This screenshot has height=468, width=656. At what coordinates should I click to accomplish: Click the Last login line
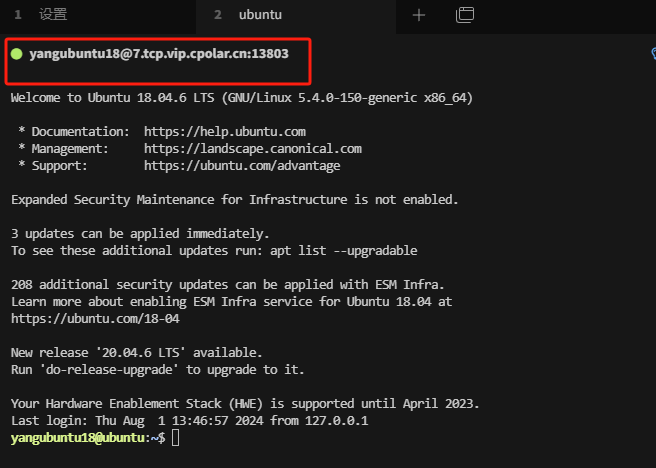point(189,420)
